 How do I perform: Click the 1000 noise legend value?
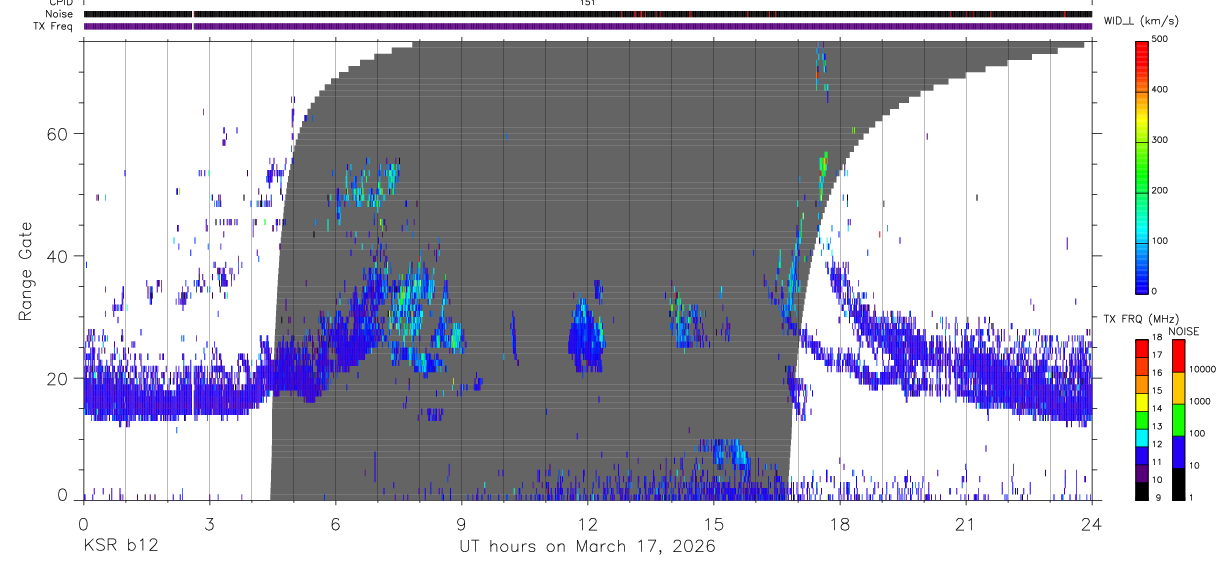click(1200, 402)
